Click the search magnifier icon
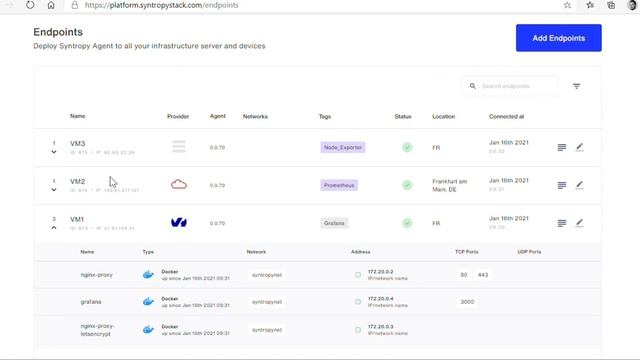The height and width of the screenshot is (360, 640). point(472,86)
